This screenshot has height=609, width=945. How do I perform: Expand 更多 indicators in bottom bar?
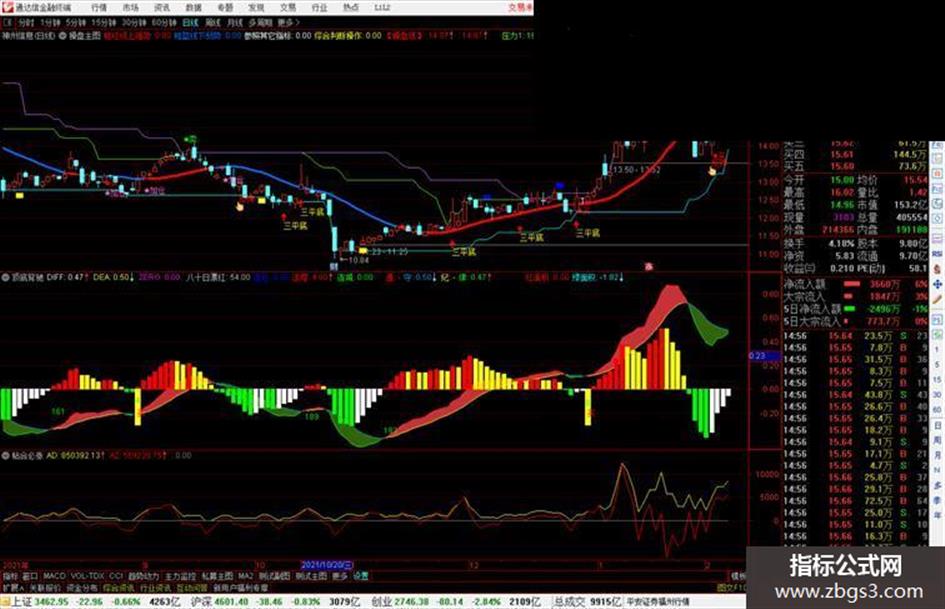(340, 576)
